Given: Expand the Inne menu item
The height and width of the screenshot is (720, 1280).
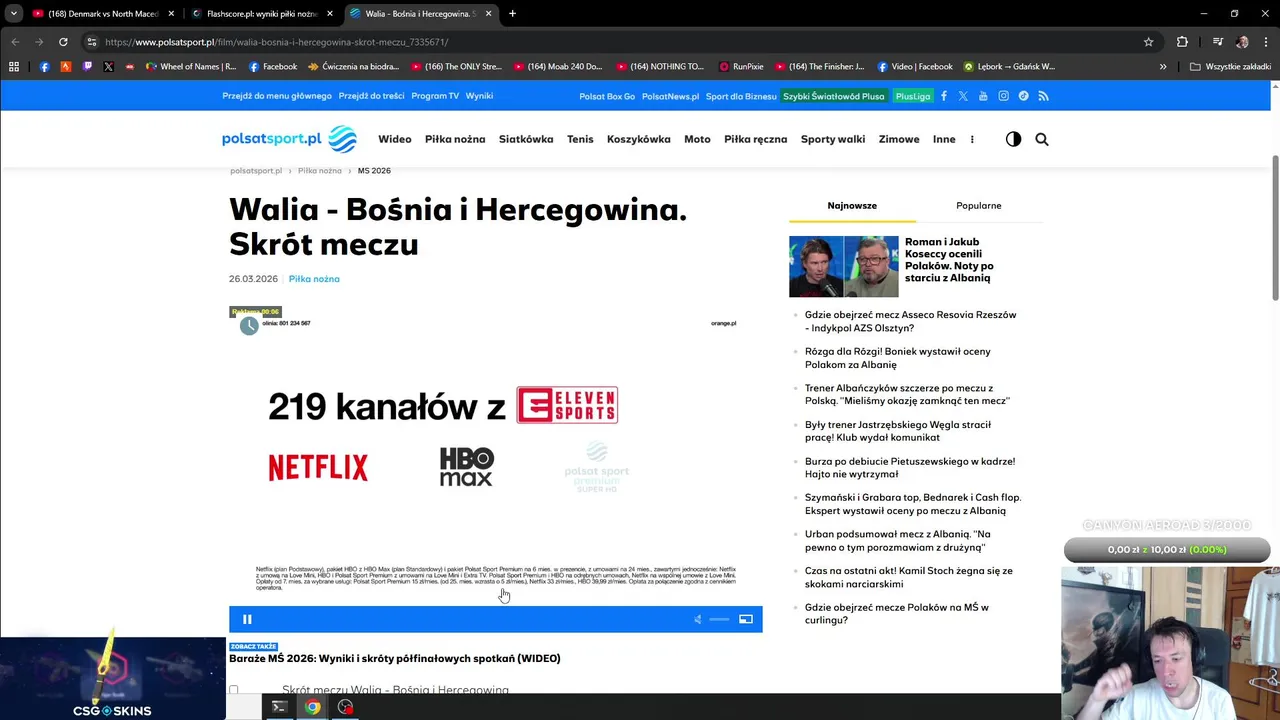Looking at the screenshot, I should (944, 139).
